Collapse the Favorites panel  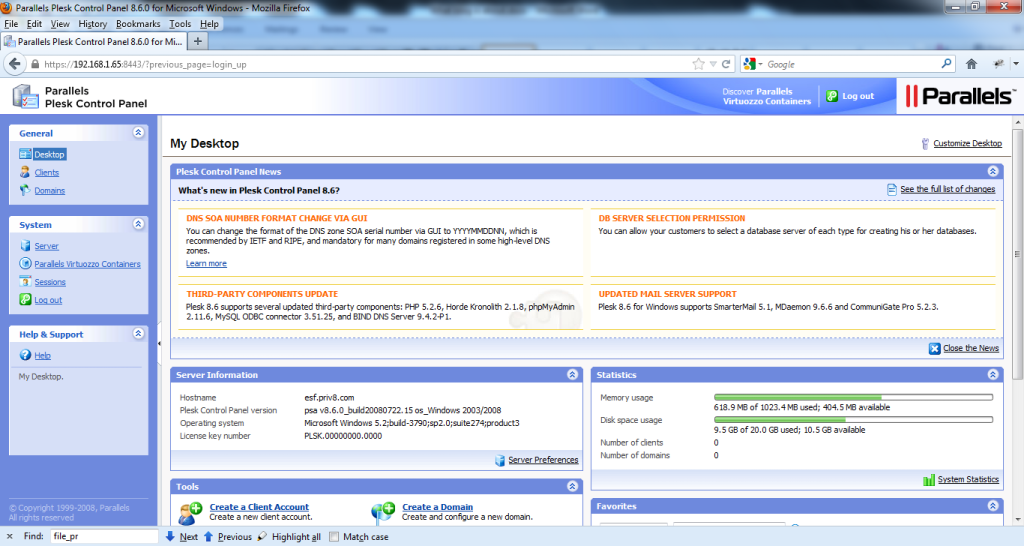point(993,506)
